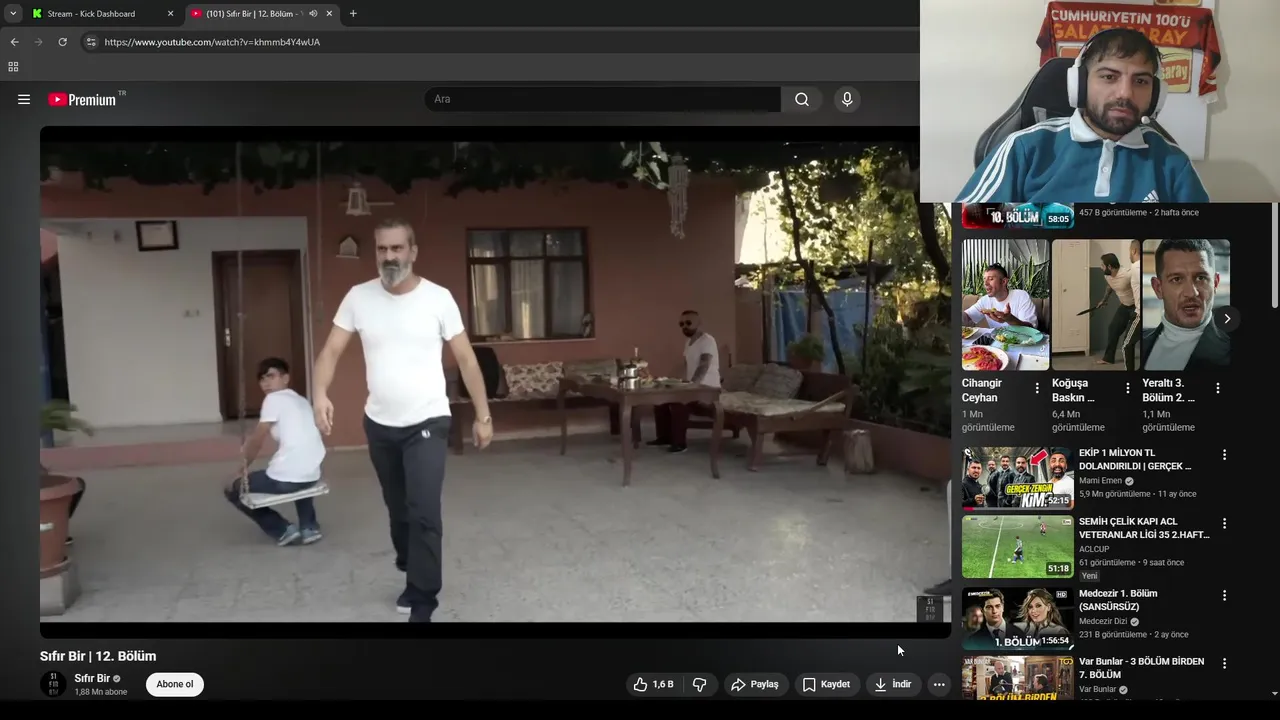Subscribe with Abone ol button
The height and width of the screenshot is (720, 1280).
click(175, 684)
